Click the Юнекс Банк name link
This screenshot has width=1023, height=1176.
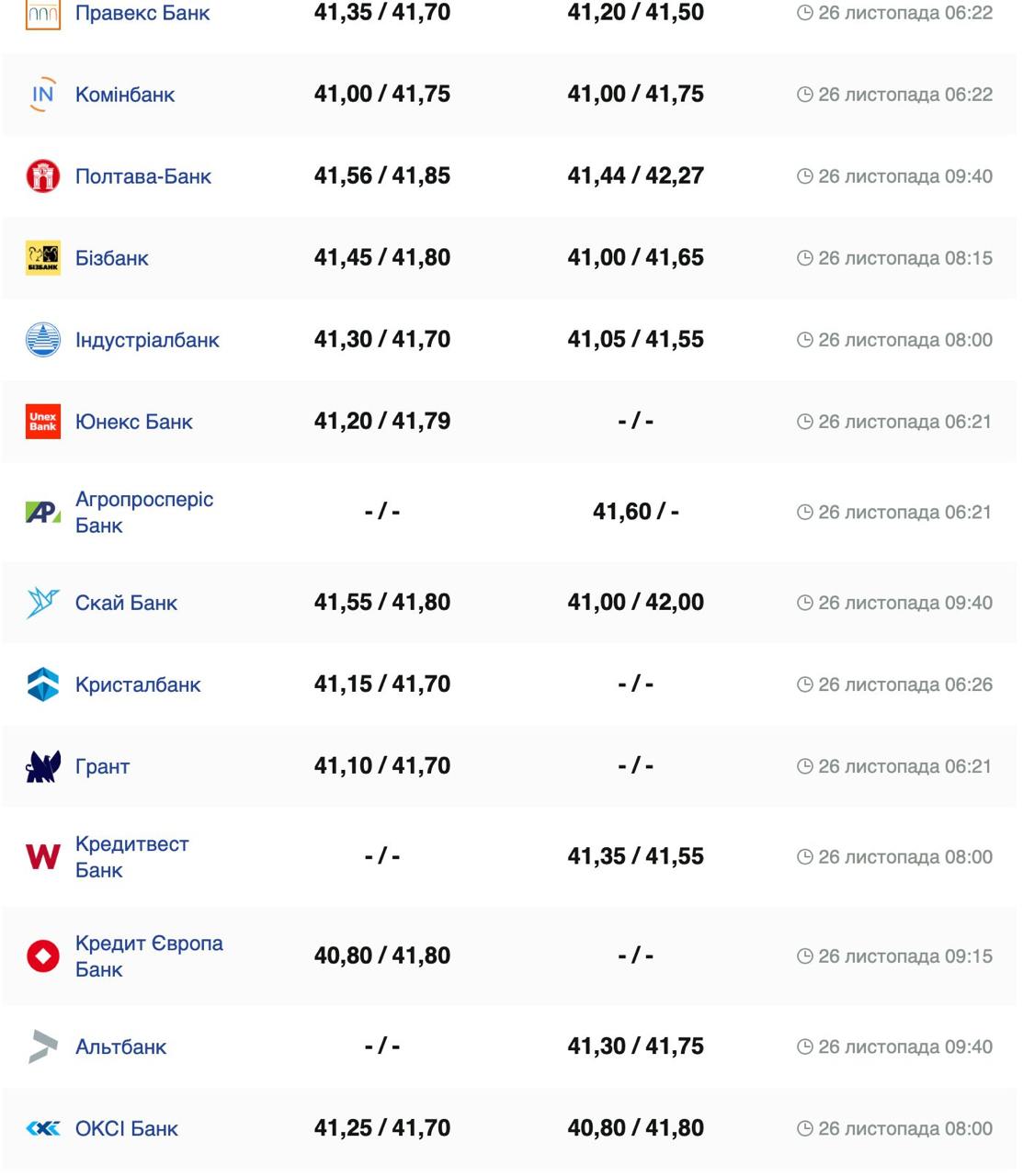pyautogui.click(x=134, y=422)
